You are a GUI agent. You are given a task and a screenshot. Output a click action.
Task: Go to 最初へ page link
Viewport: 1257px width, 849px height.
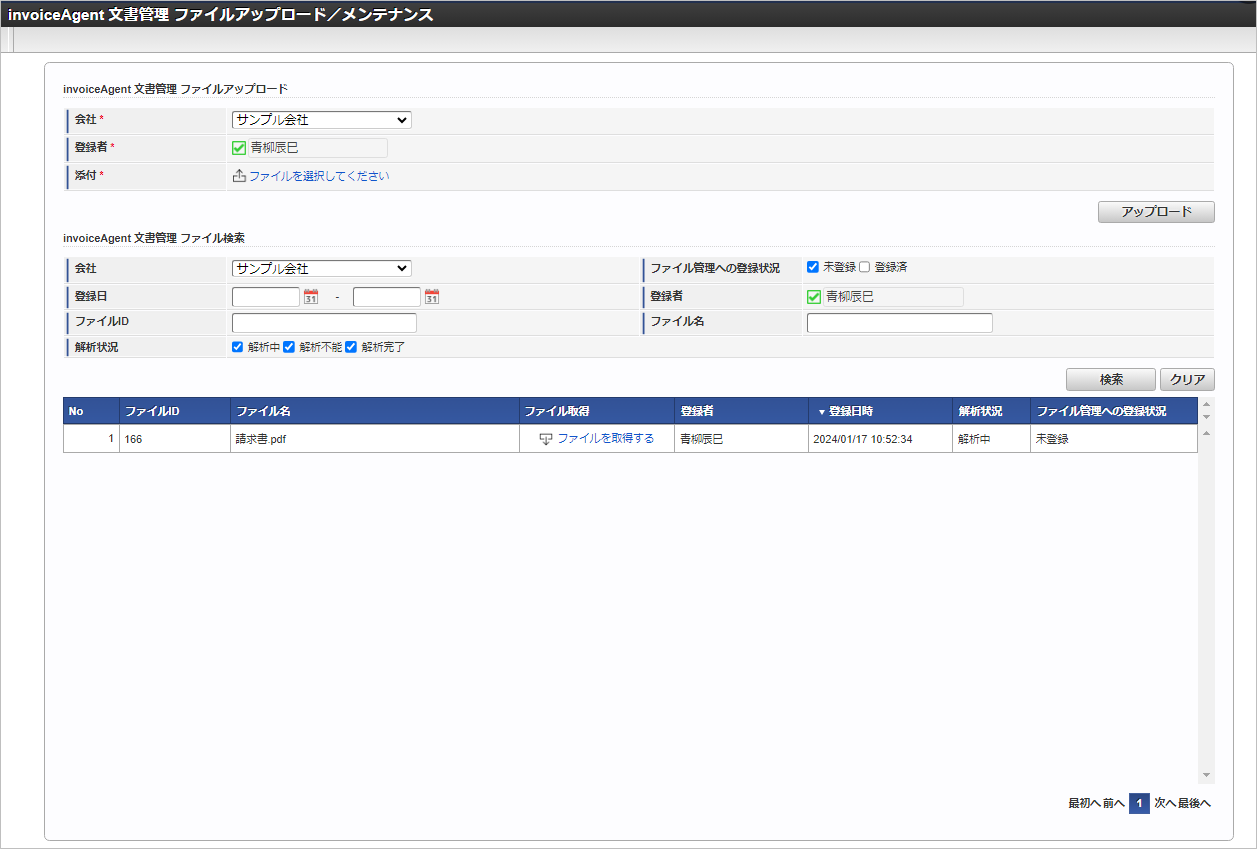pos(1084,804)
